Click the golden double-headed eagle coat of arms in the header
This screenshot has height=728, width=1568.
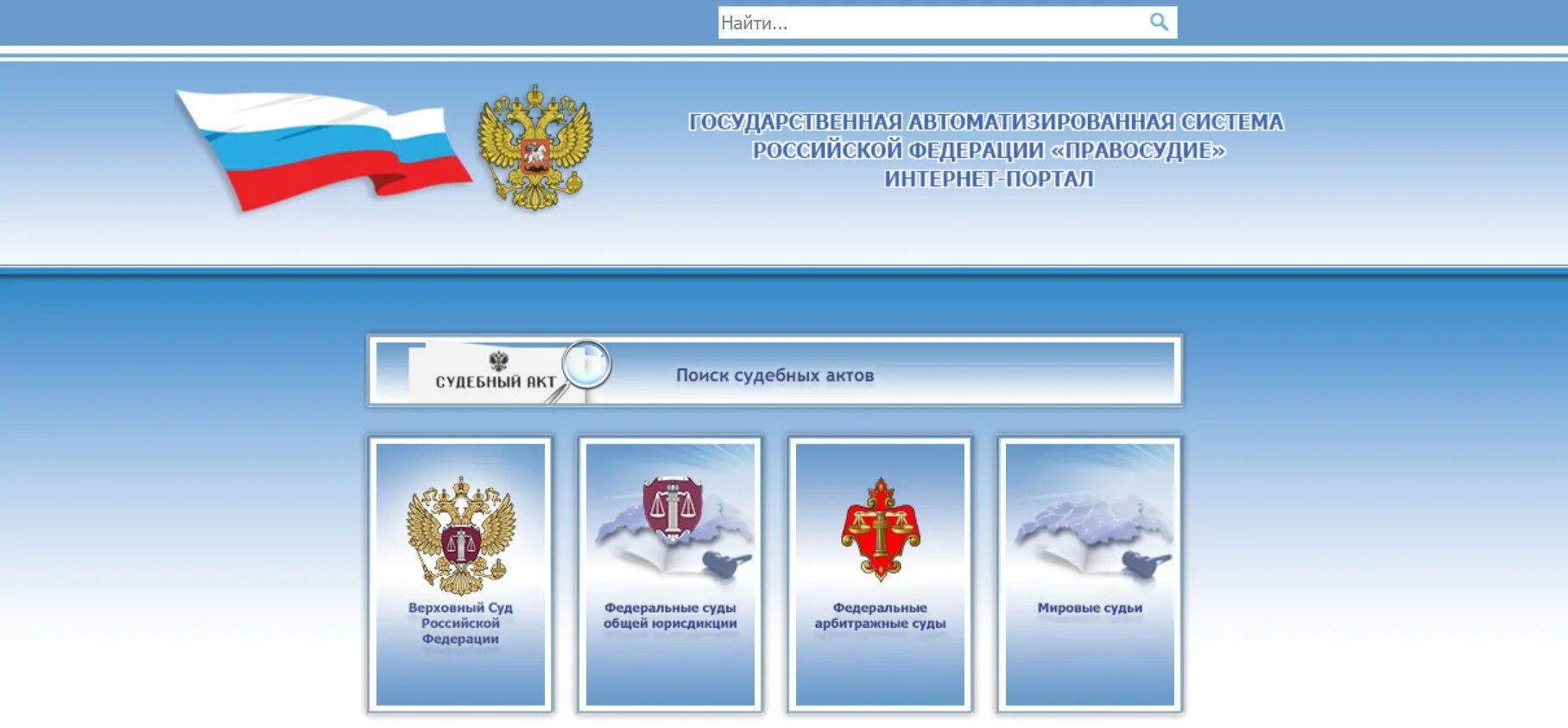[x=535, y=147]
